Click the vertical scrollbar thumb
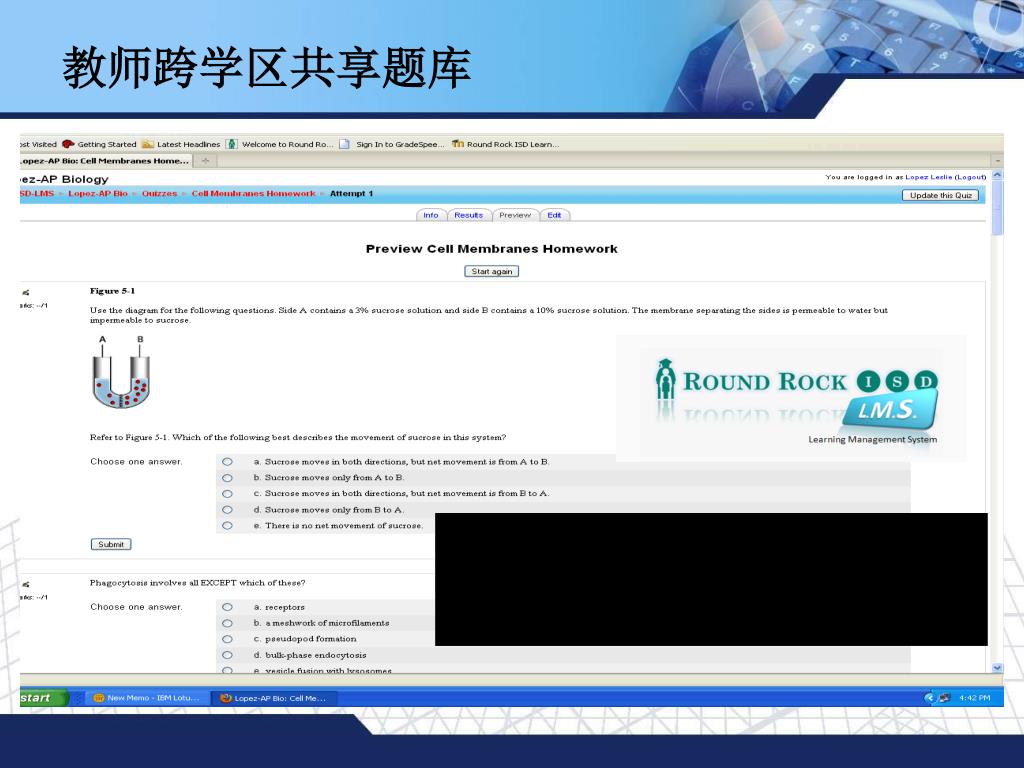 [997, 208]
